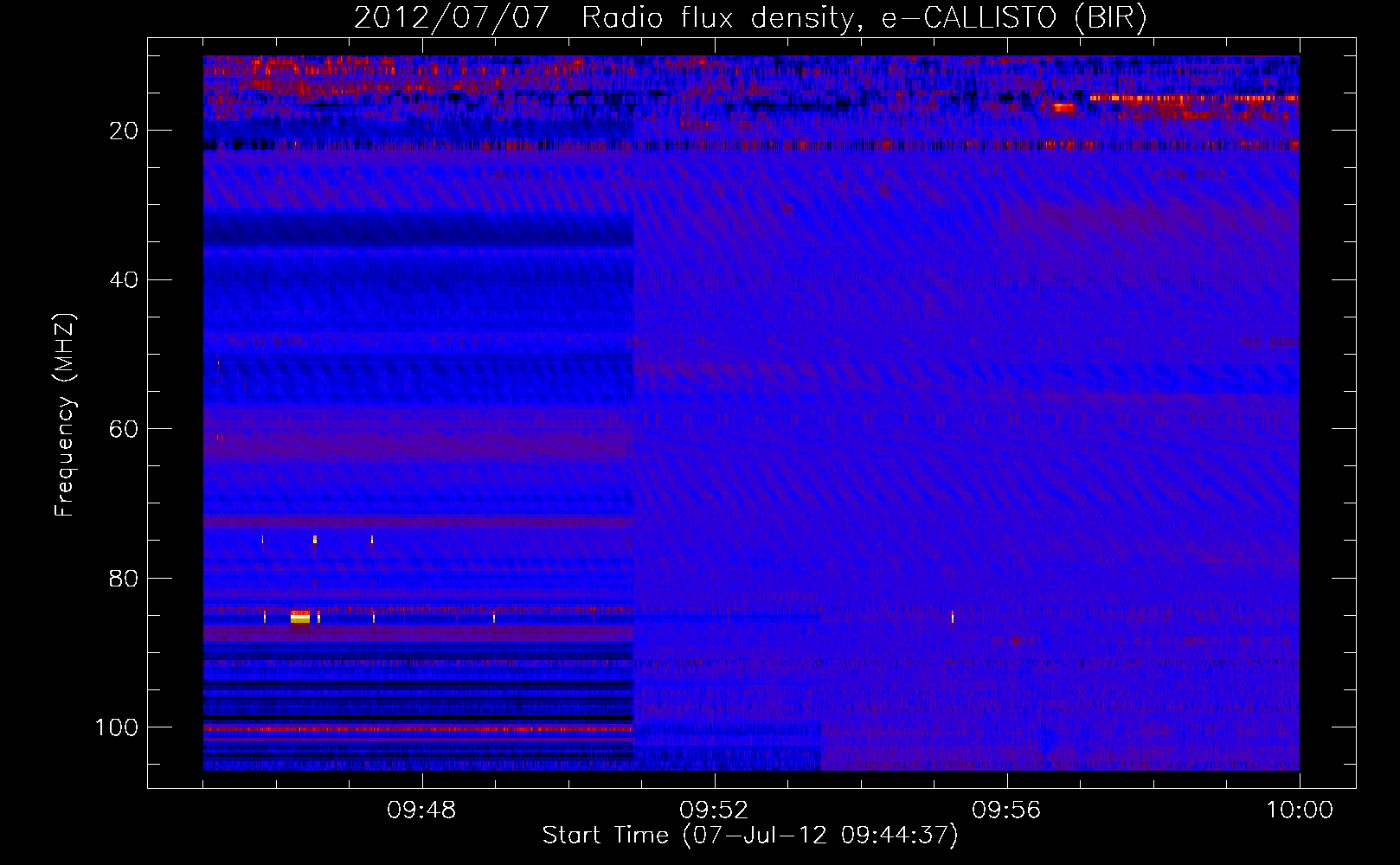1400x865 pixels.
Task: Click the 10:00 time tick label
Action: tap(1300, 811)
